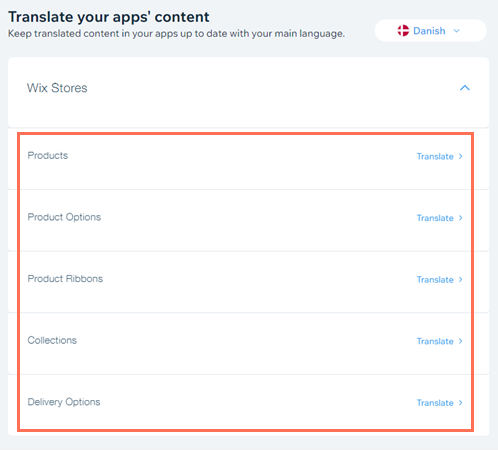The height and width of the screenshot is (450, 498).
Task: Open the Products row
Action: coord(245,162)
